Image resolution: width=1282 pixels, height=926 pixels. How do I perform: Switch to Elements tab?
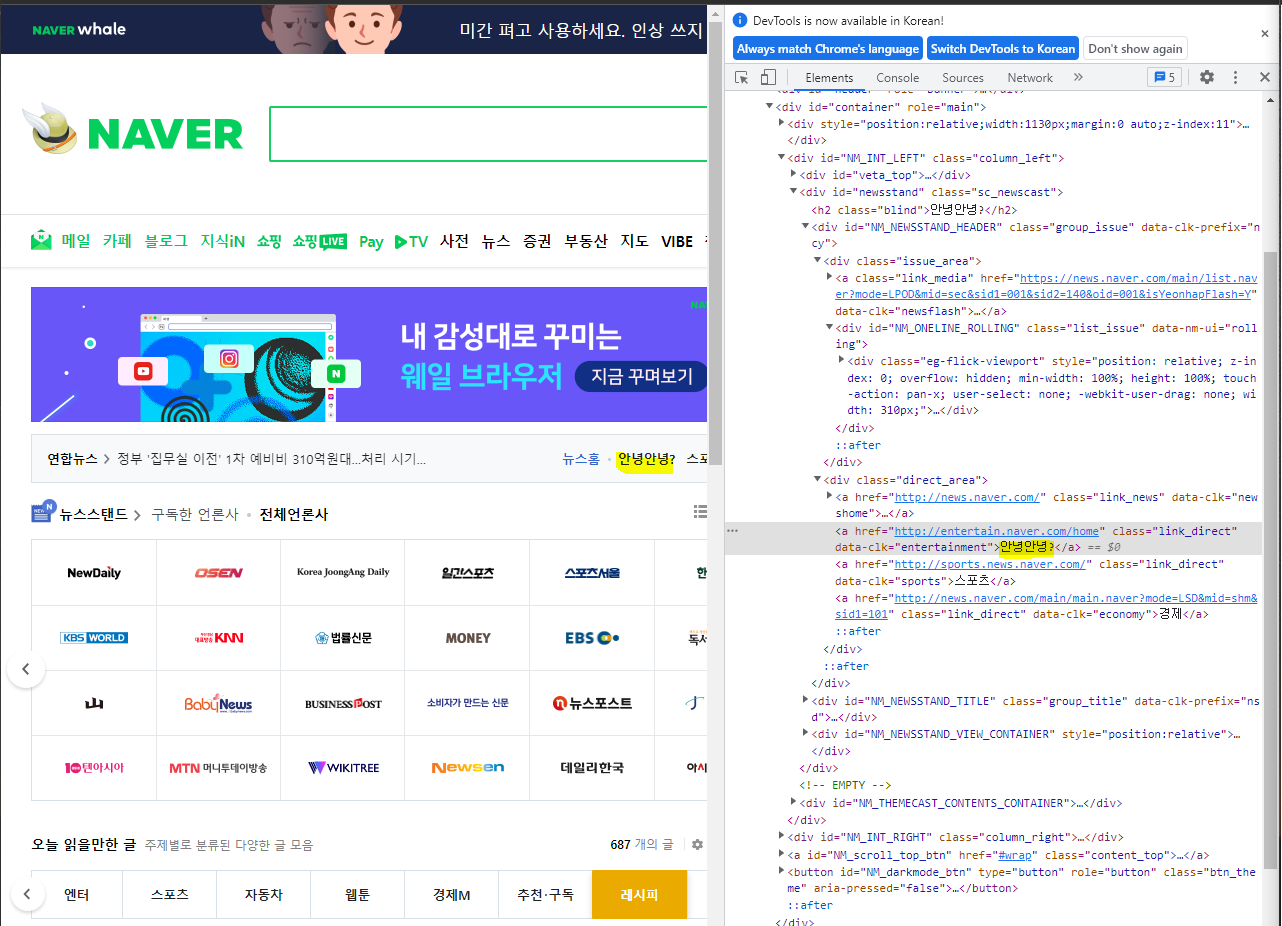tap(829, 77)
